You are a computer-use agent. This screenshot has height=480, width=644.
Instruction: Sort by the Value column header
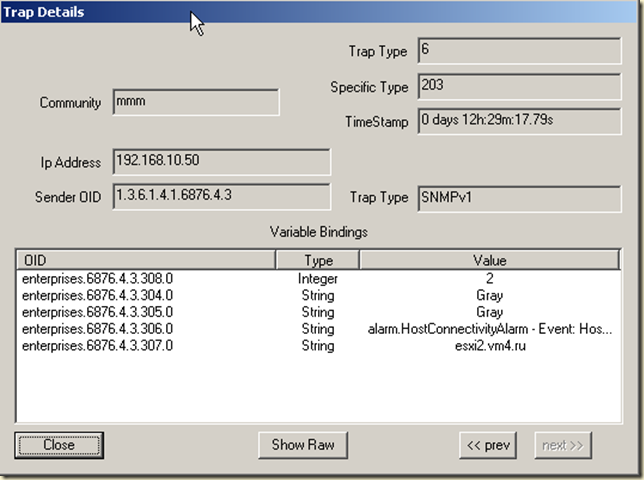(x=490, y=260)
